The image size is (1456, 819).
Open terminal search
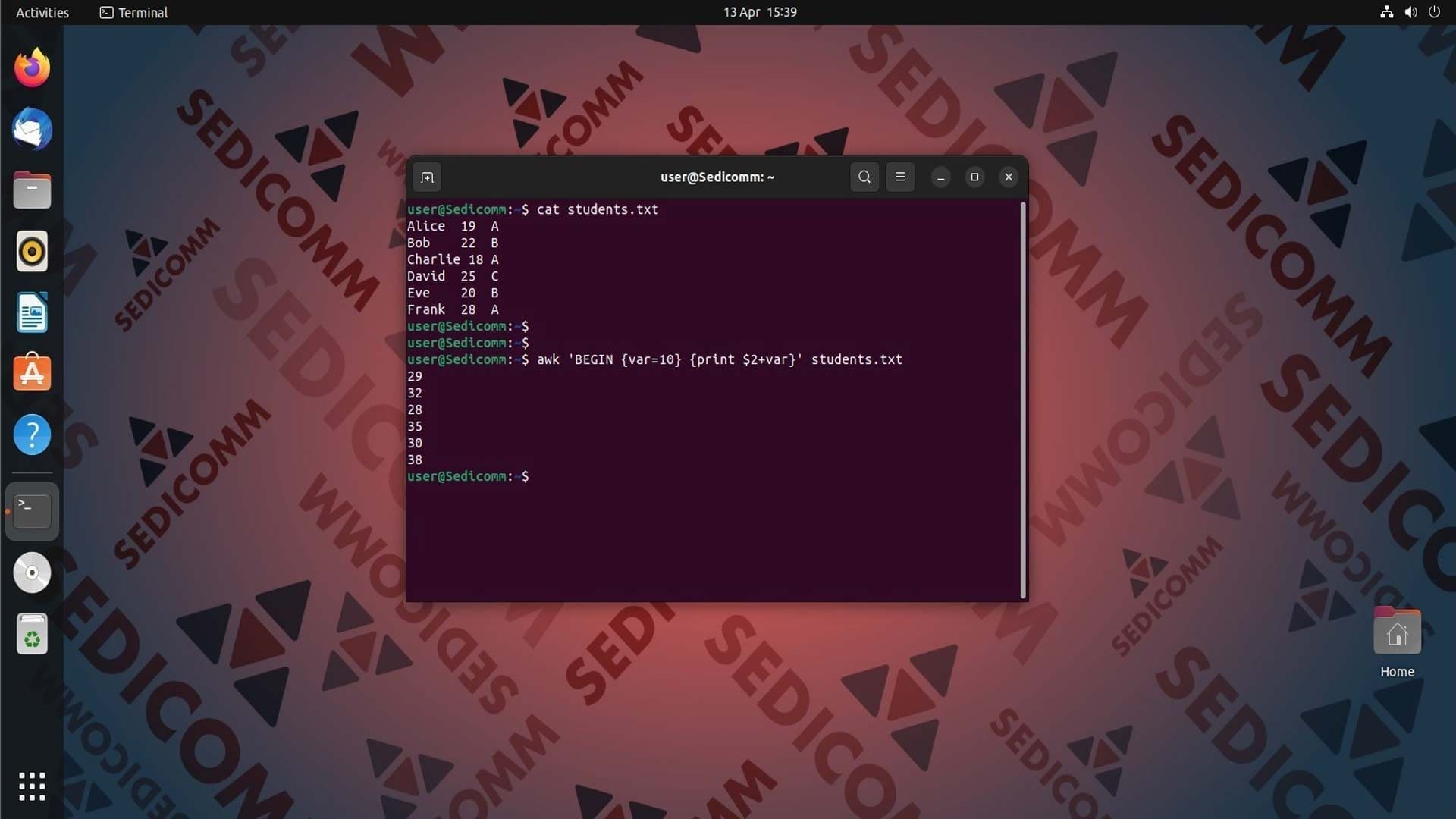[864, 177]
